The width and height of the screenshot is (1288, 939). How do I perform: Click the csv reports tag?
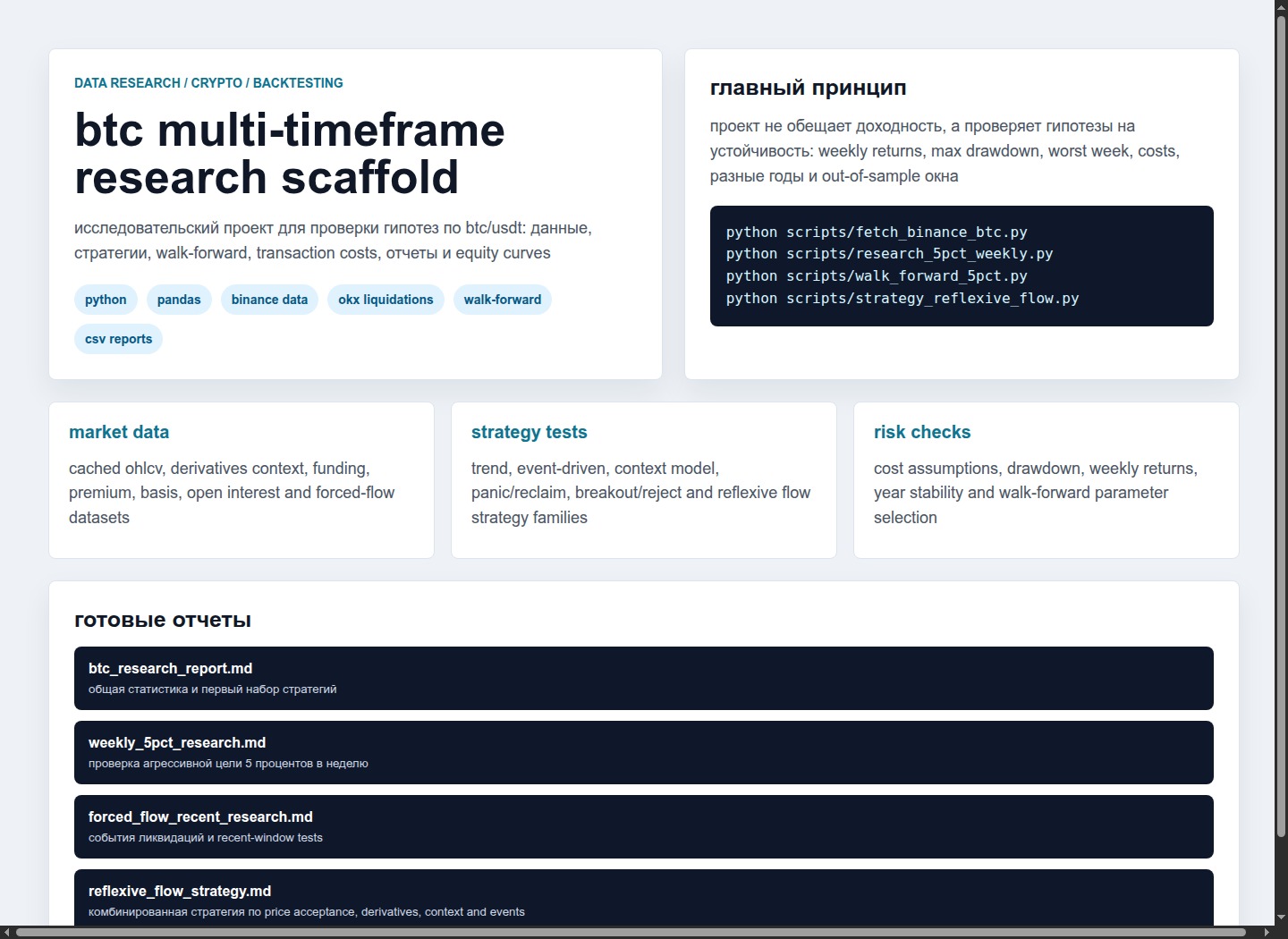[x=118, y=339]
